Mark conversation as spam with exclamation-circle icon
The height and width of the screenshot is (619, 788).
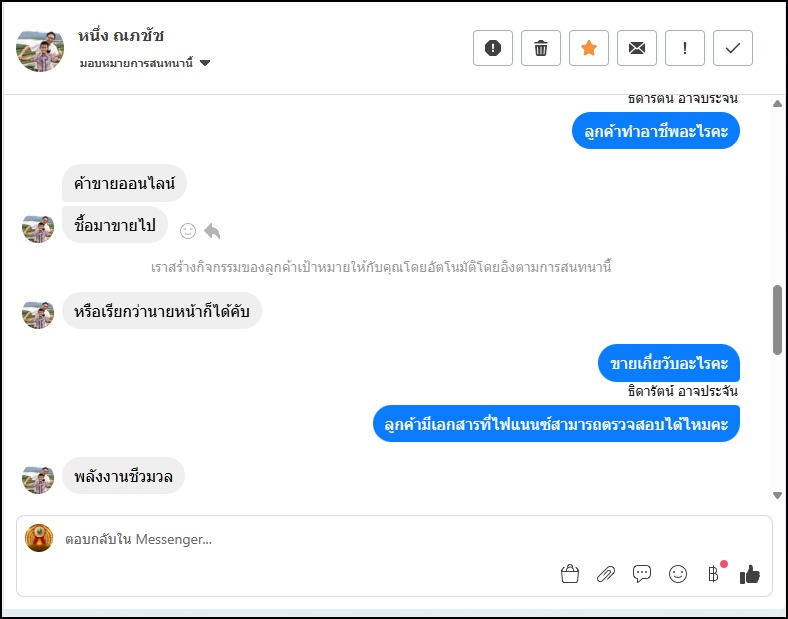point(493,48)
